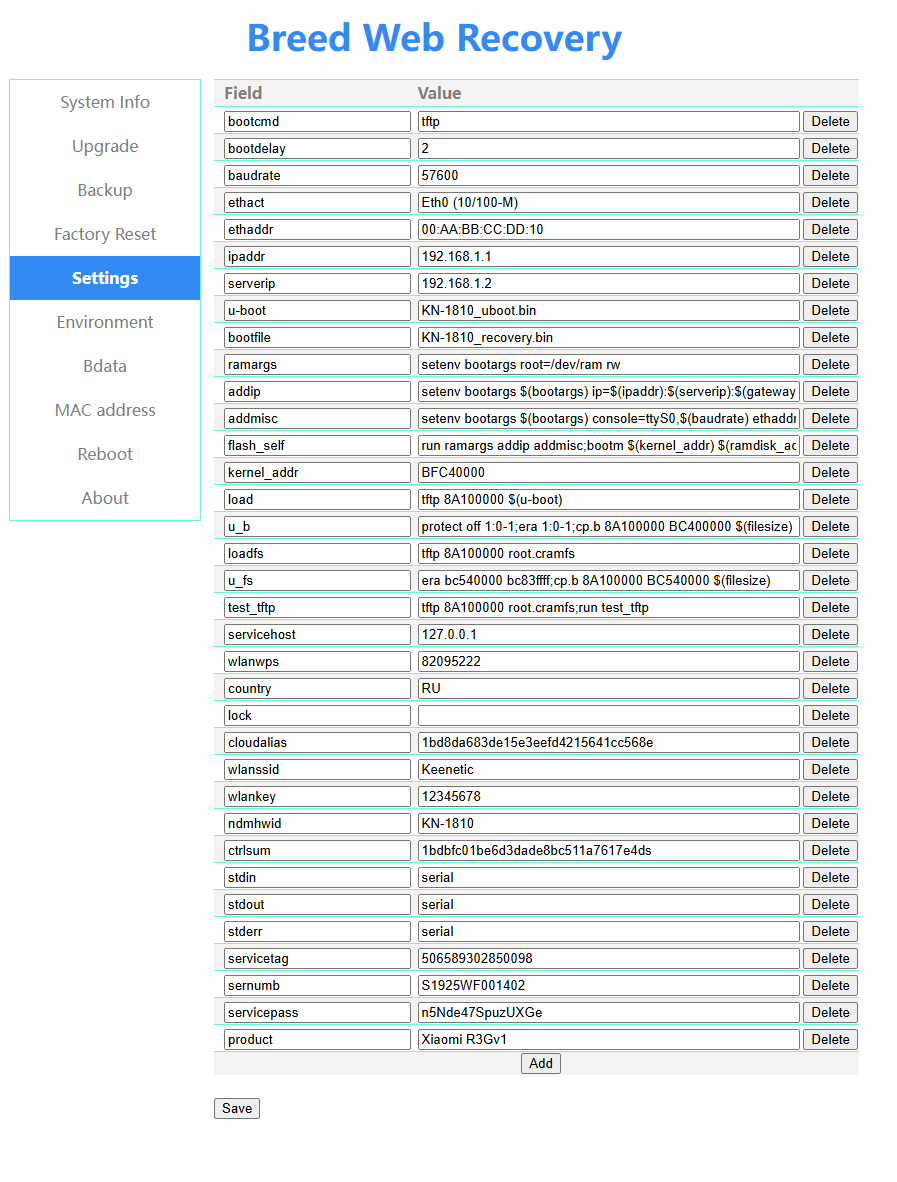Screen dimensions: 897x1182
Task: Select Factory Reset in the sidebar
Action: pos(105,234)
